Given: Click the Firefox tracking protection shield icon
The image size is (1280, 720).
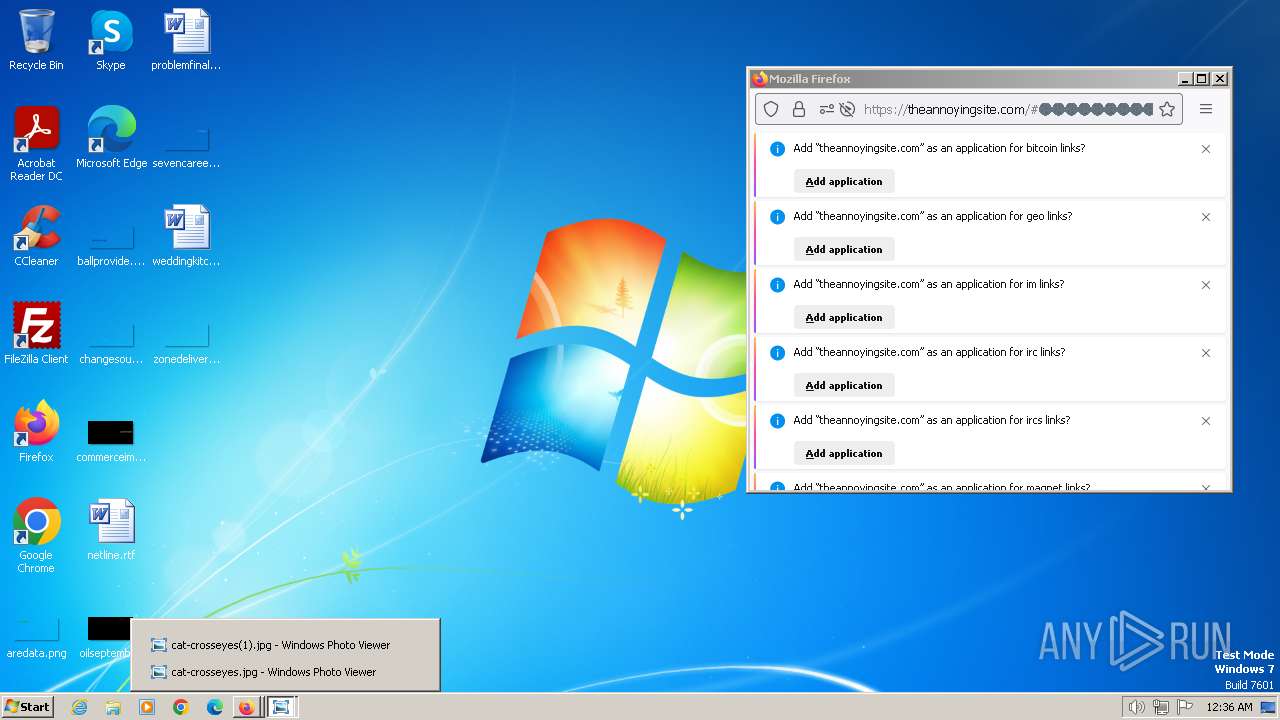Looking at the screenshot, I should pos(771,109).
